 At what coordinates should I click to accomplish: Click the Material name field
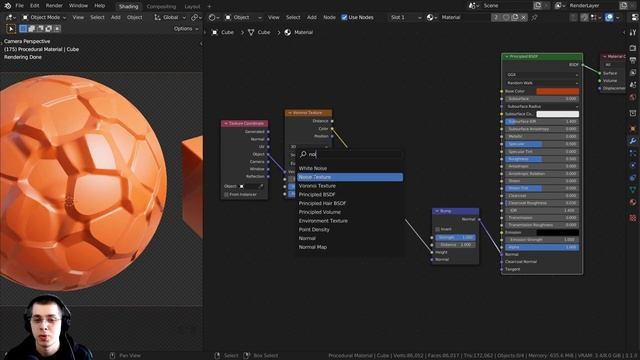(464, 18)
